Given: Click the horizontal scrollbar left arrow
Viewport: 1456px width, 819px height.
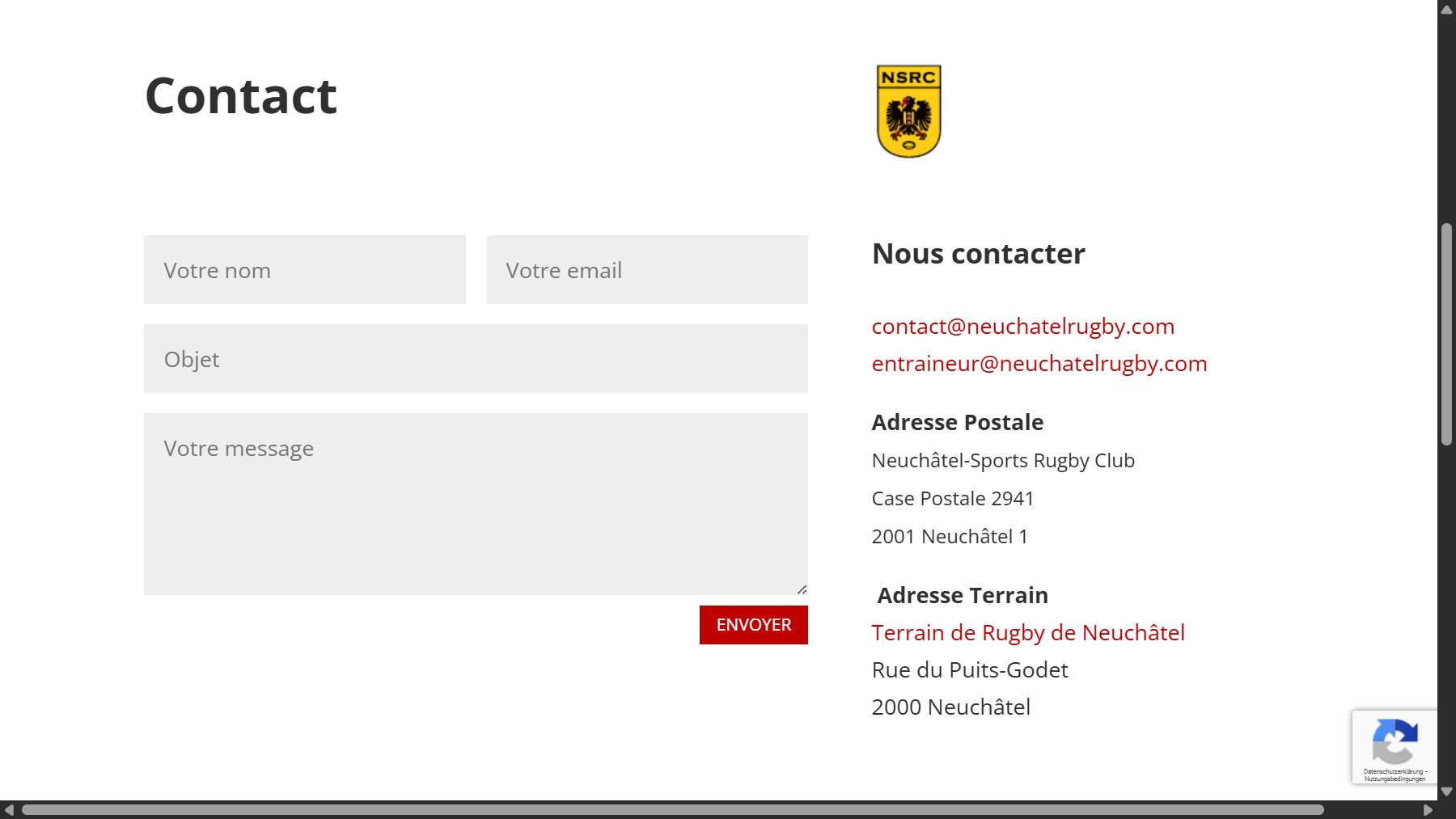Looking at the screenshot, I should (x=9, y=809).
